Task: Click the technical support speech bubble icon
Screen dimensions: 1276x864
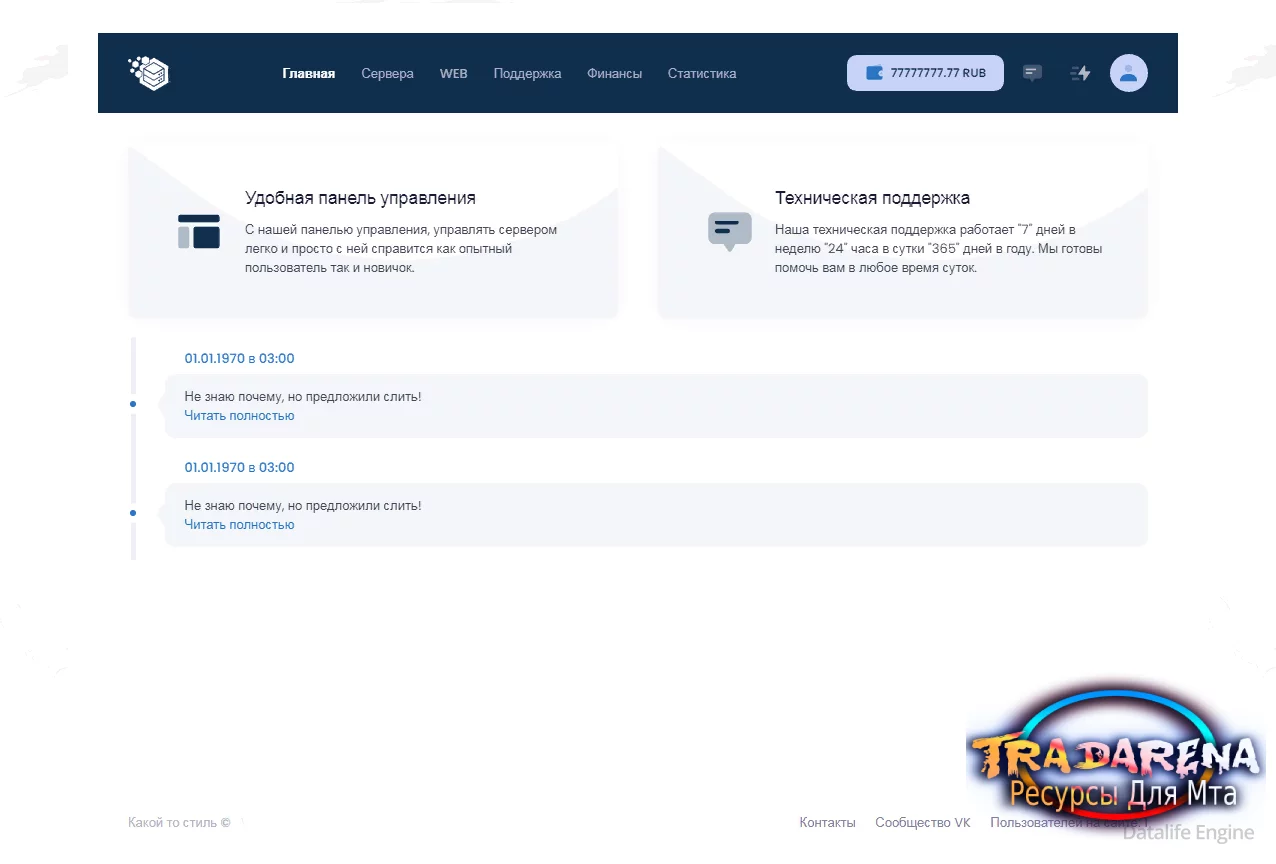Action: pyautogui.click(x=729, y=231)
